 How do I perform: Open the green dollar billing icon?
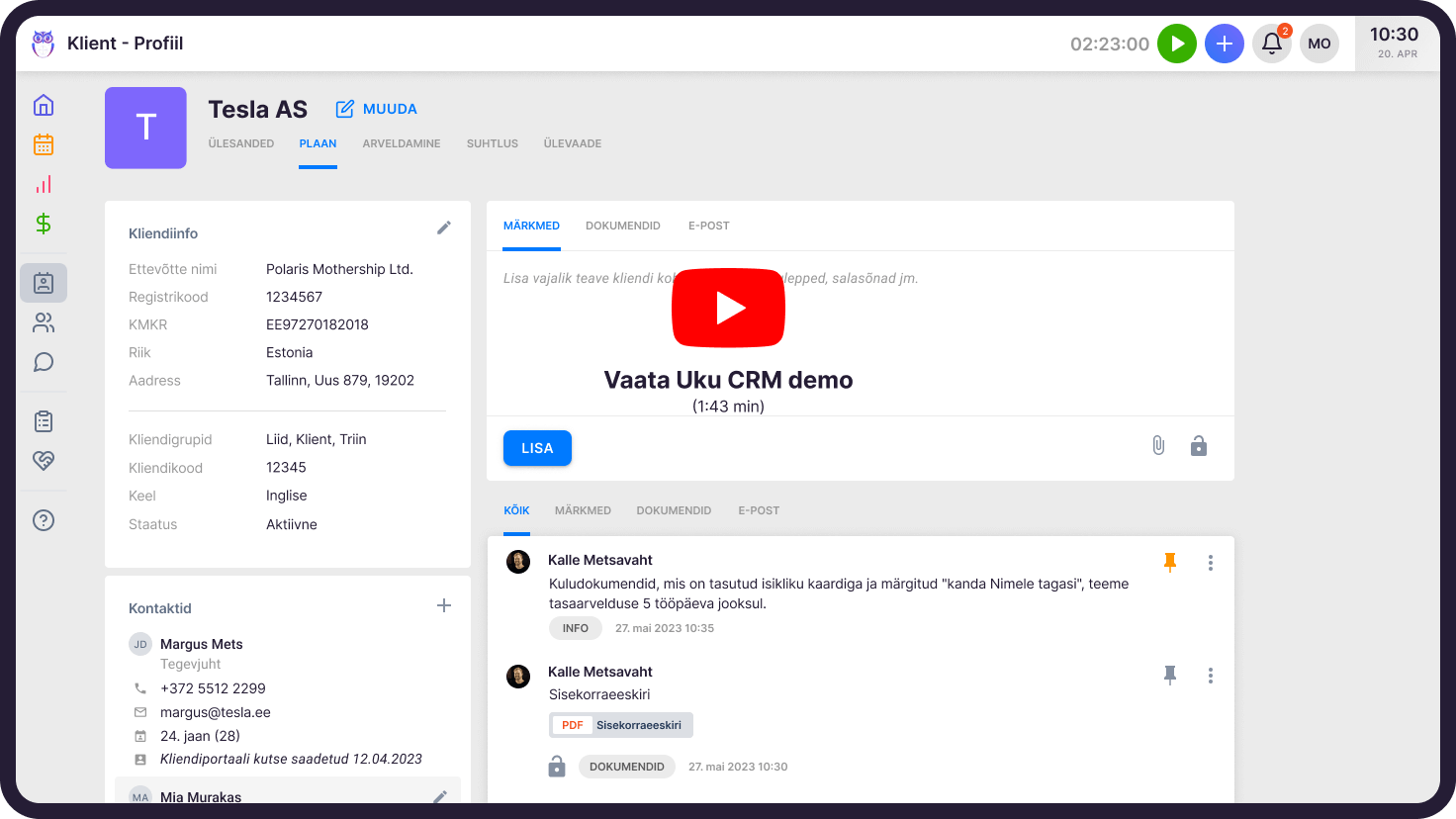coord(44,224)
